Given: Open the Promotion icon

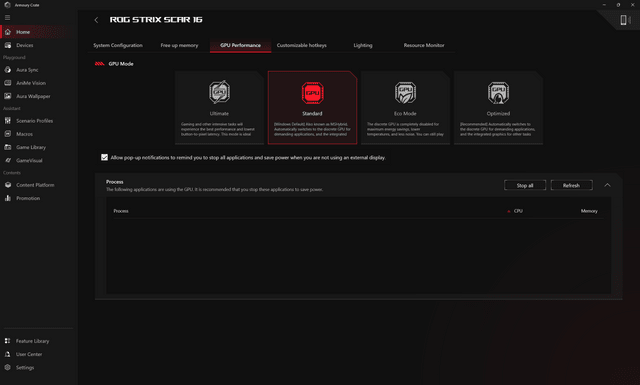Looking at the screenshot, I should pyautogui.click(x=8, y=198).
